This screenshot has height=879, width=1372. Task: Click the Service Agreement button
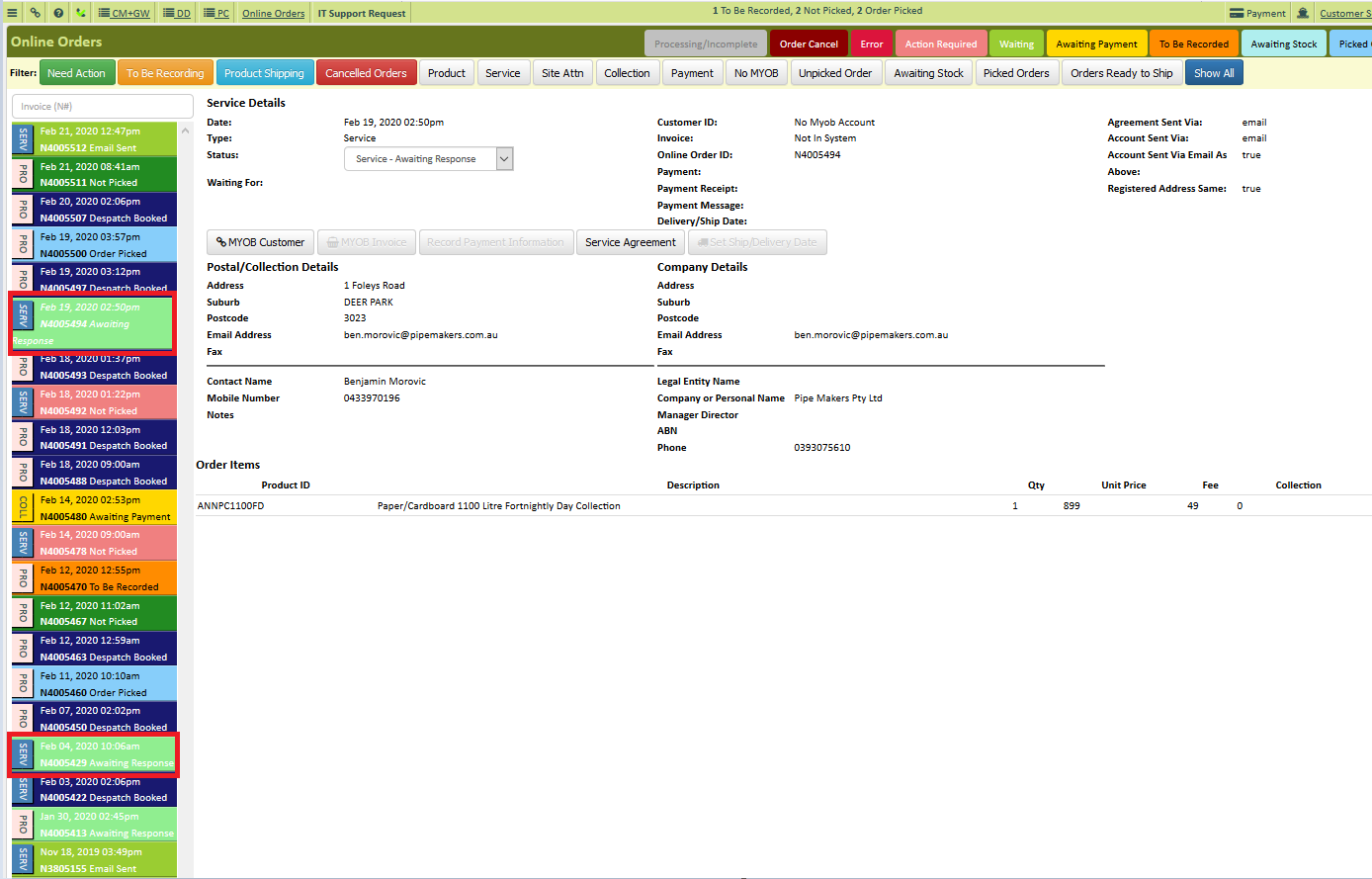631,242
